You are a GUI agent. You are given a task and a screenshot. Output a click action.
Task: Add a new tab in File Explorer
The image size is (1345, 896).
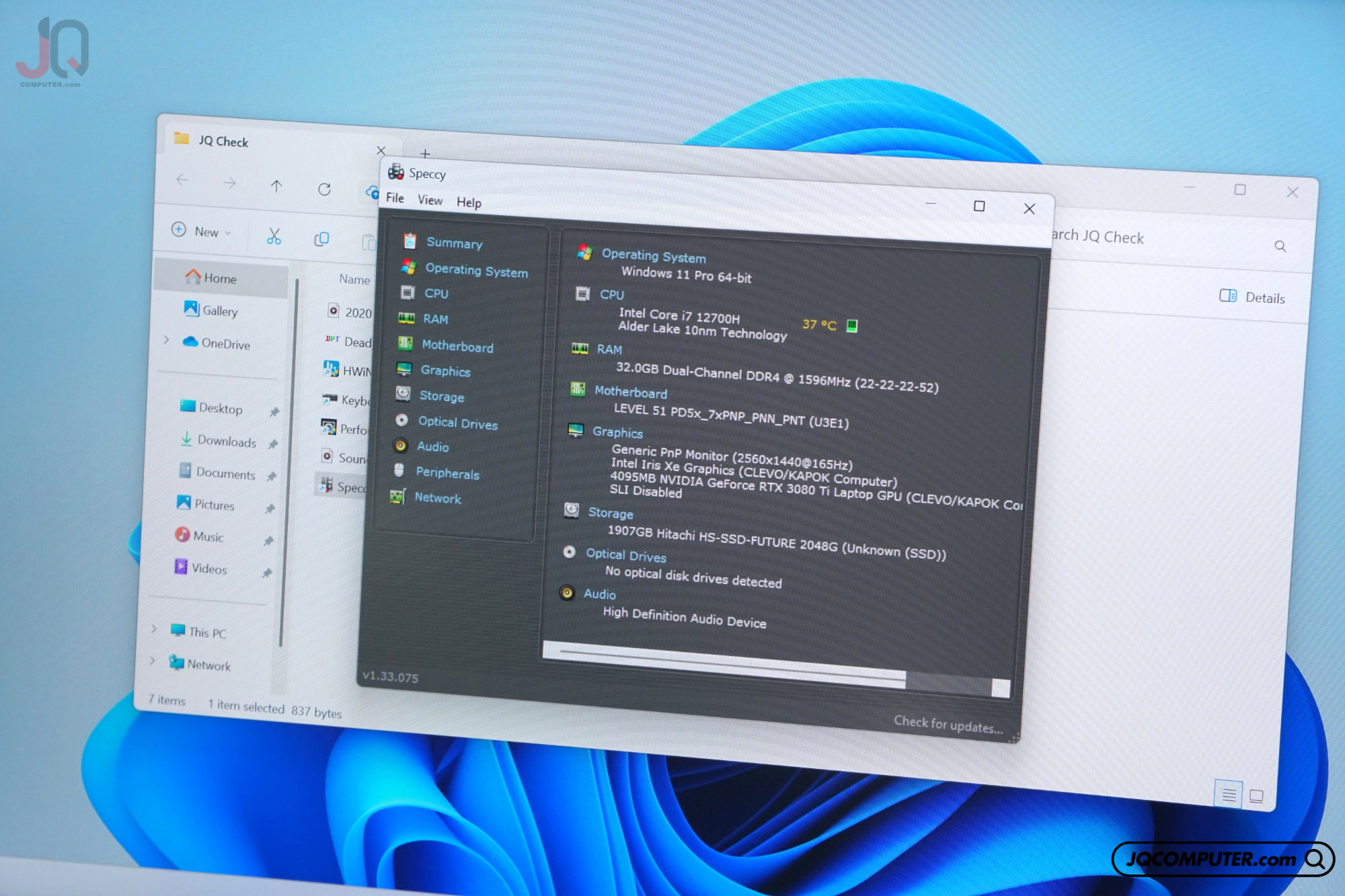pos(425,154)
